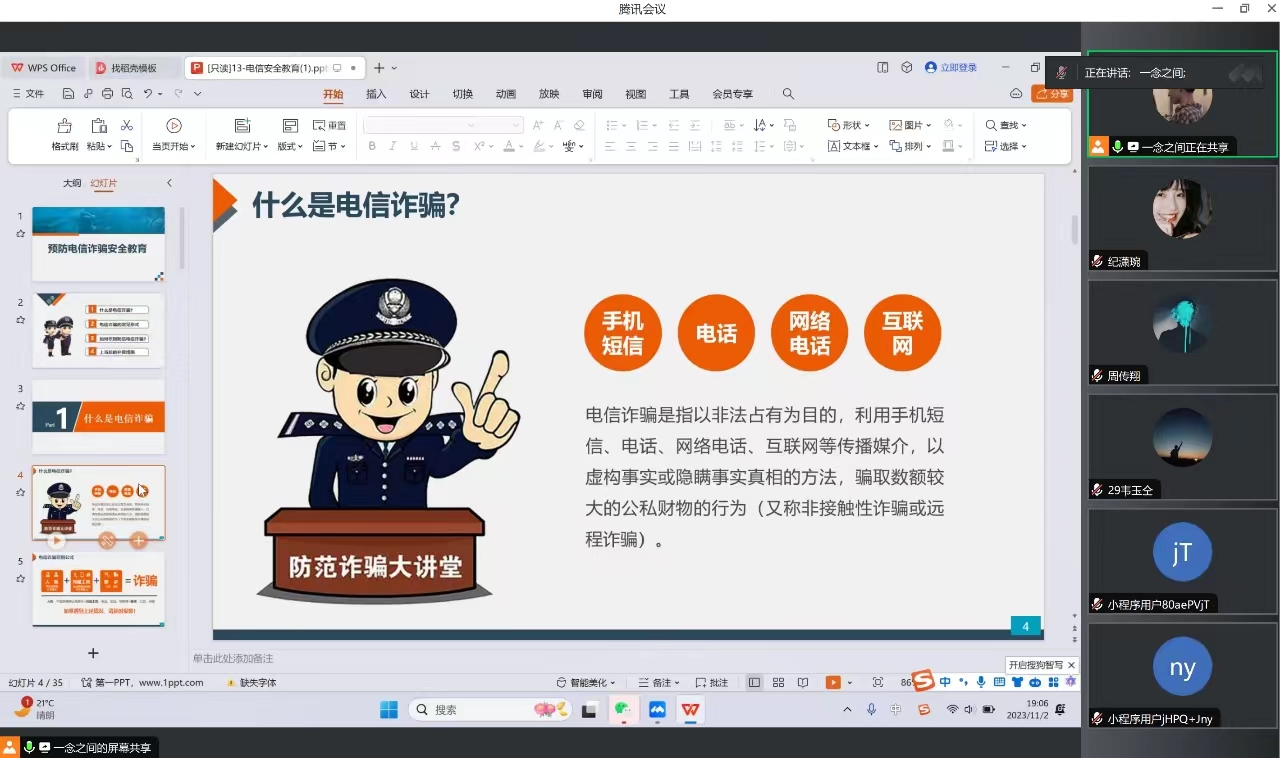The image size is (1280, 758).
Task: Open the File (文件) menu
Action: pos(28,94)
